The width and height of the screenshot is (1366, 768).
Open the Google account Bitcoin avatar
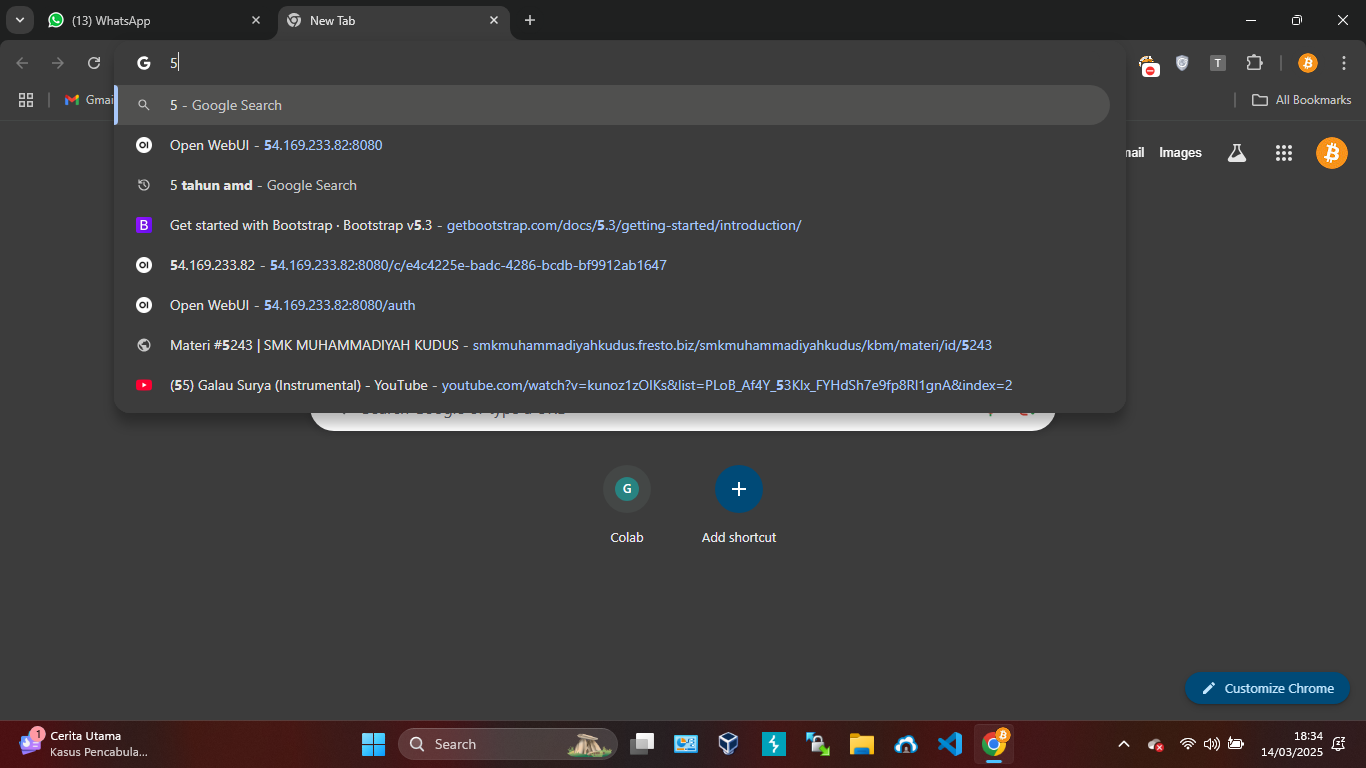point(1332,153)
